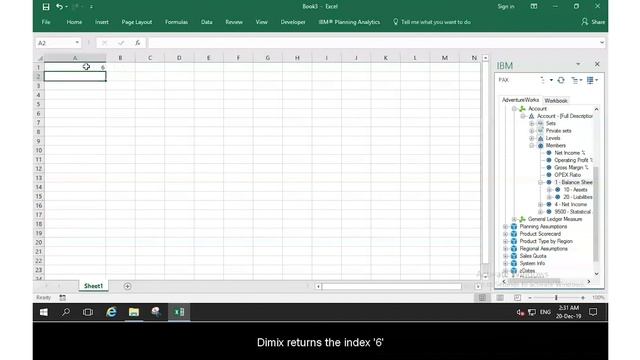The width and height of the screenshot is (640, 360).
Task: Click Tell me what you want to do
Action: (432, 22)
